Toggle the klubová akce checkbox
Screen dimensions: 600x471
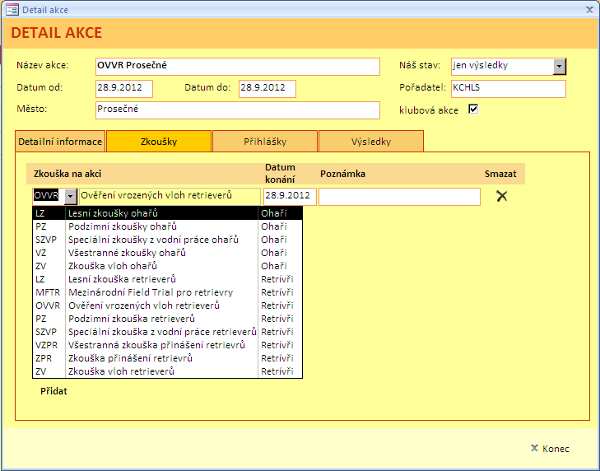pyautogui.click(x=473, y=109)
